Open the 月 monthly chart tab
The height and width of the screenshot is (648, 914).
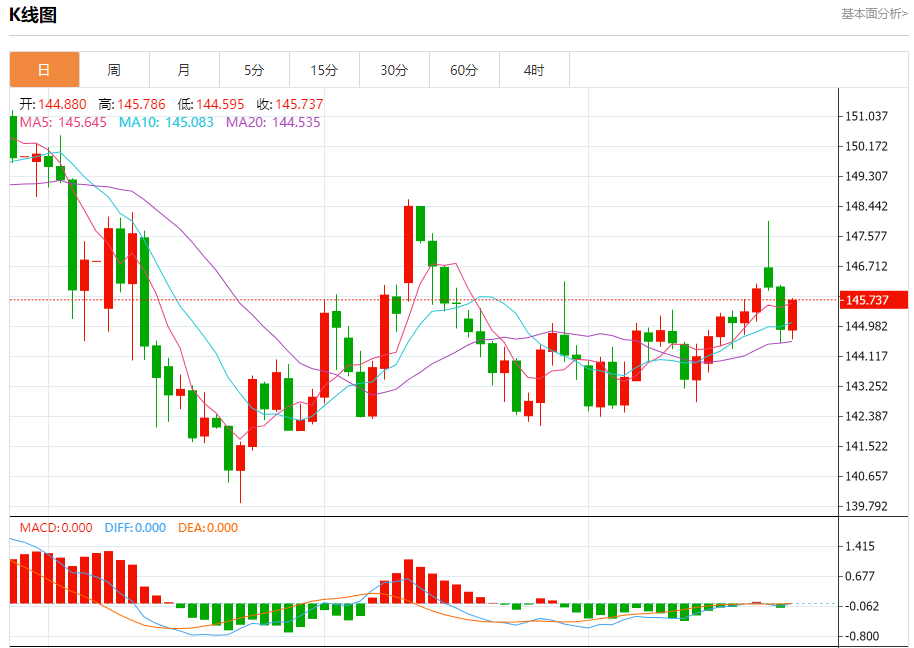click(x=184, y=70)
